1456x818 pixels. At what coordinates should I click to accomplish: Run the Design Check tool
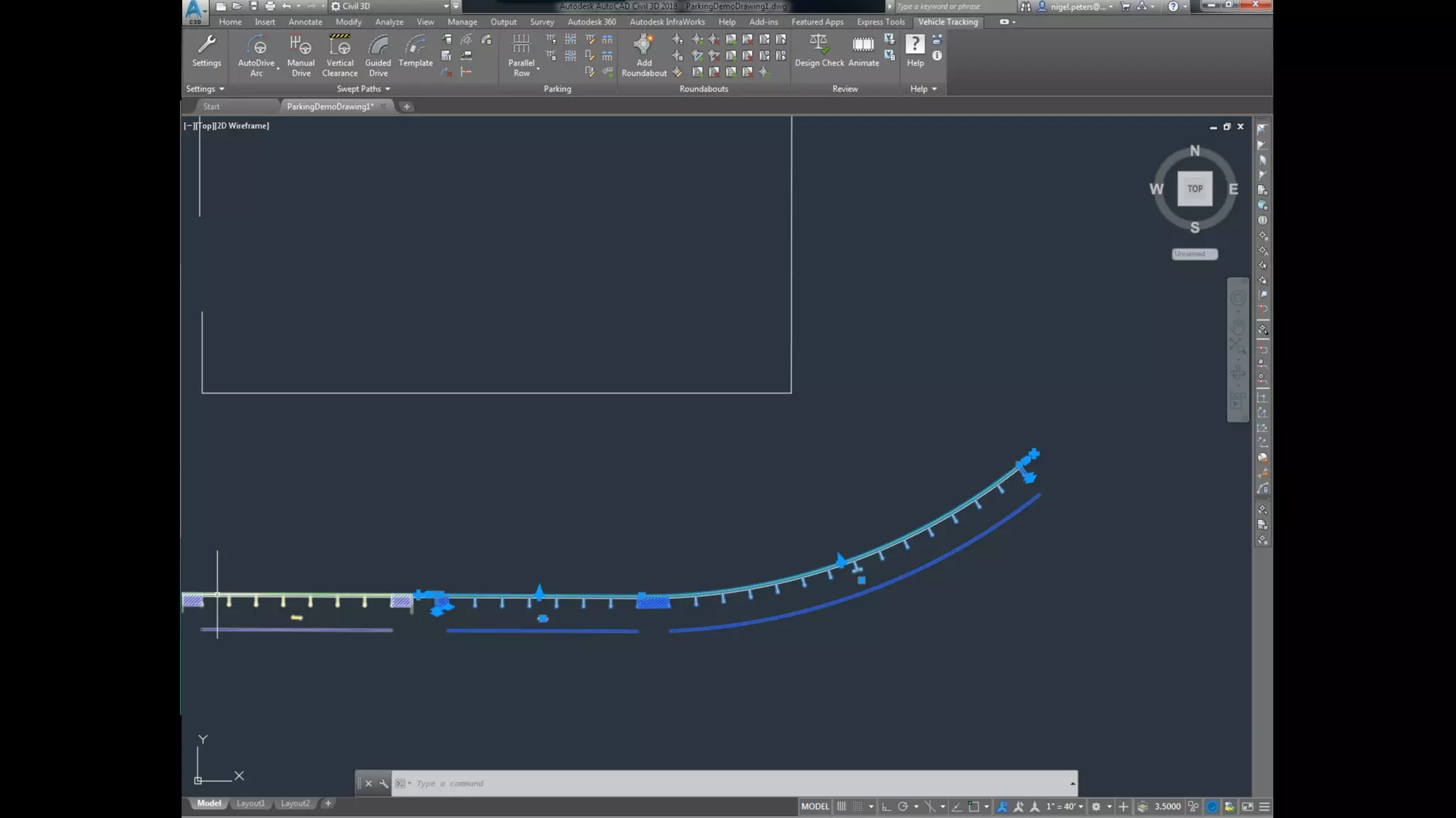click(819, 51)
